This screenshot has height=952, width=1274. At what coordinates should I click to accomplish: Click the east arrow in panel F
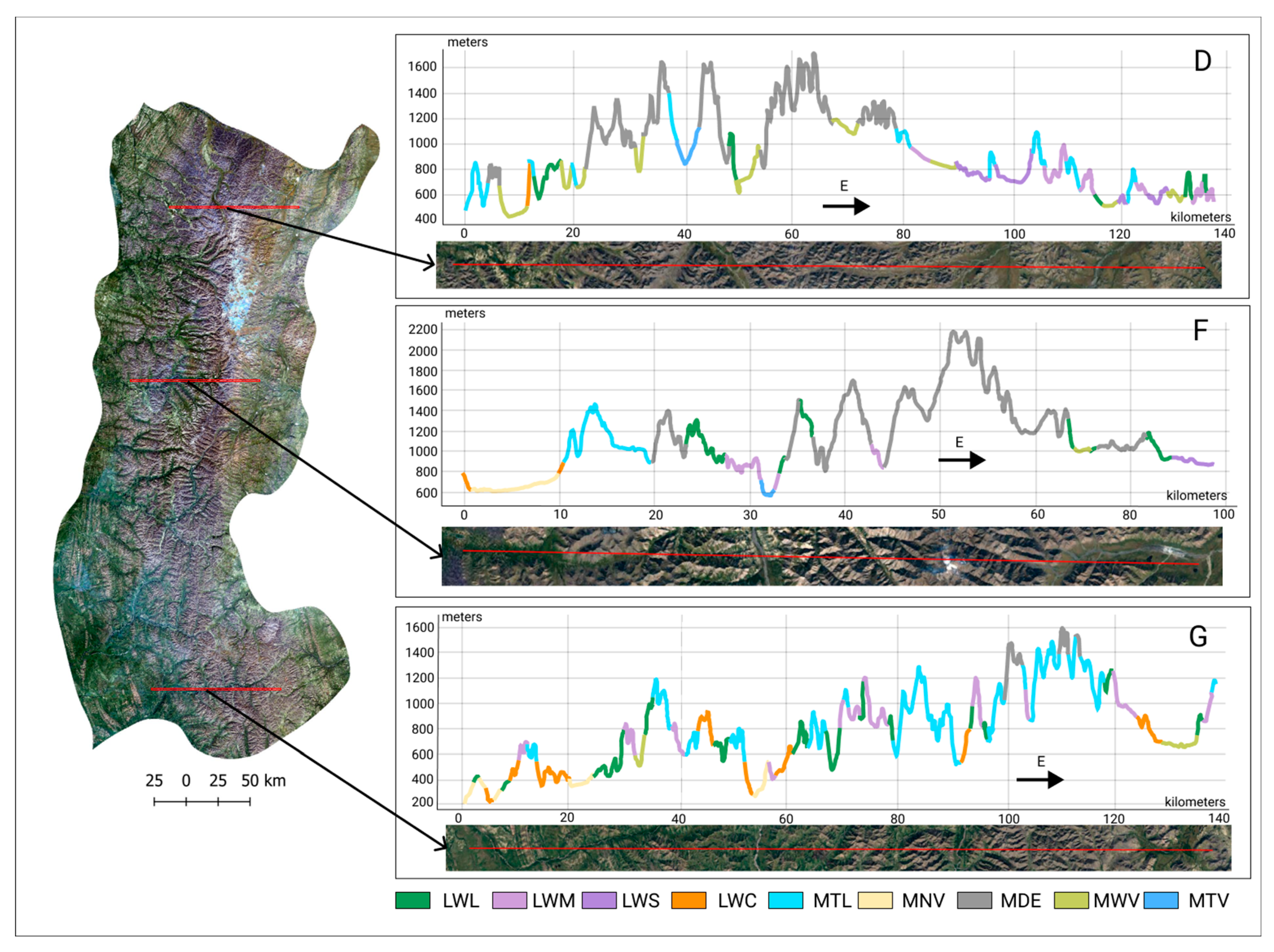(962, 460)
